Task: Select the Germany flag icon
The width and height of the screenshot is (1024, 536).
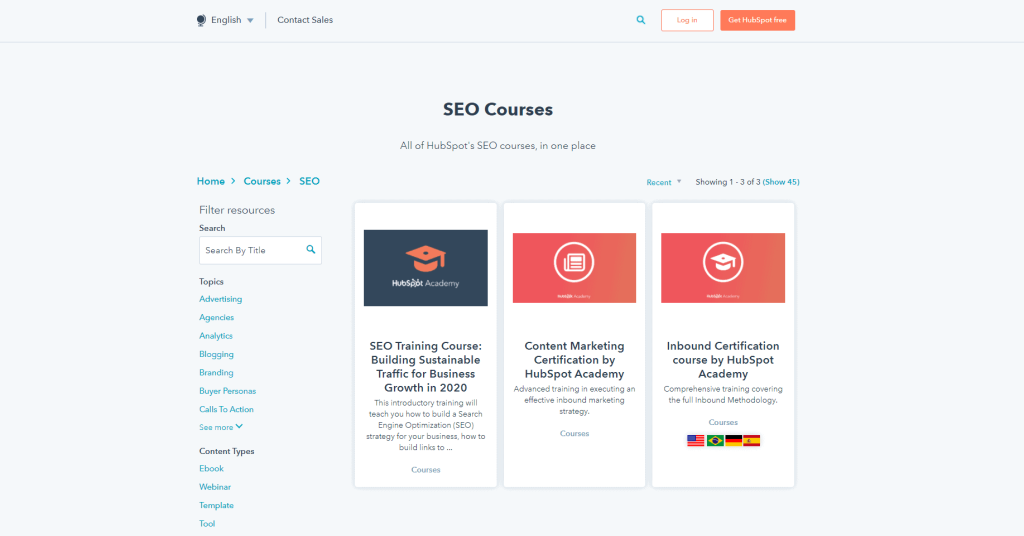Action: [x=733, y=441]
